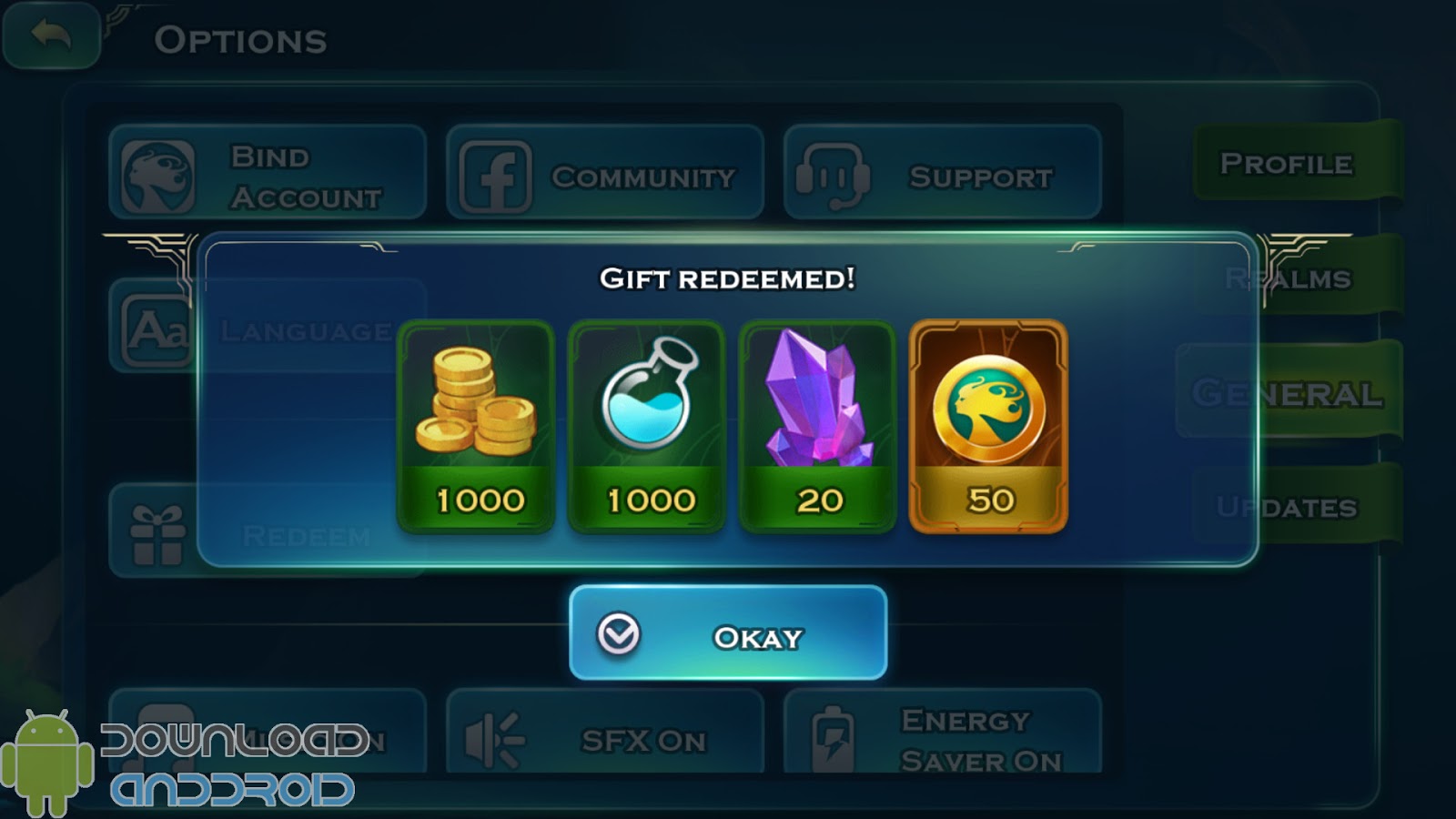The height and width of the screenshot is (819, 1456).
Task: Select the gold coins 1000 reward
Action: tap(476, 426)
